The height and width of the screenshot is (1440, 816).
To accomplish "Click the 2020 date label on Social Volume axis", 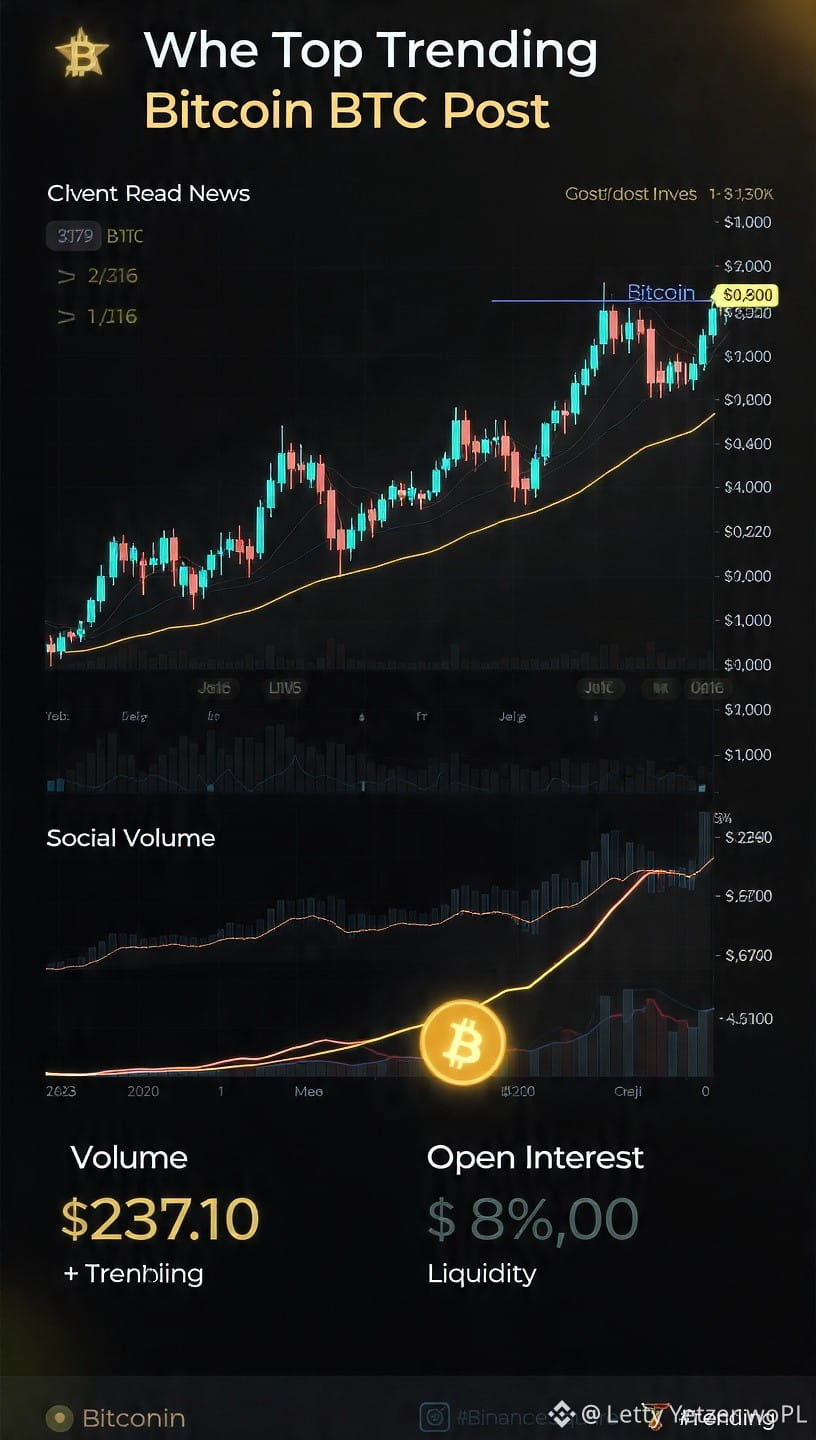I will click(144, 1092).
